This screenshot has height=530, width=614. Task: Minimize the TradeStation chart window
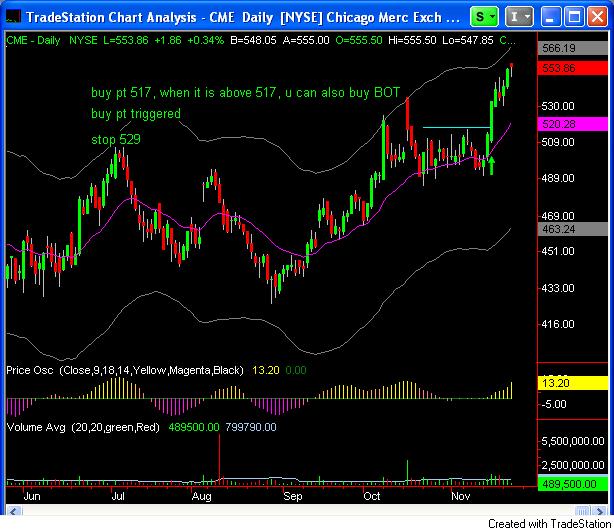550,17
